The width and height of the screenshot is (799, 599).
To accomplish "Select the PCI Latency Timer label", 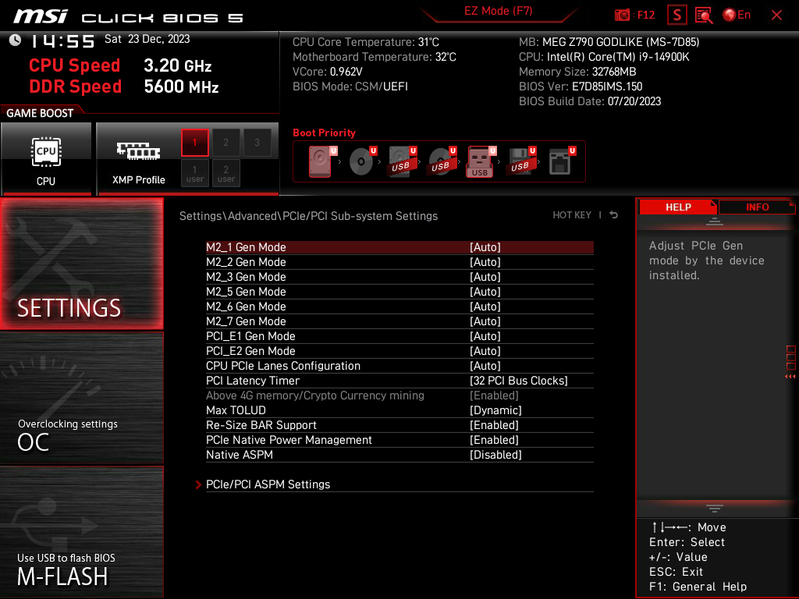I will coord(253,380).
